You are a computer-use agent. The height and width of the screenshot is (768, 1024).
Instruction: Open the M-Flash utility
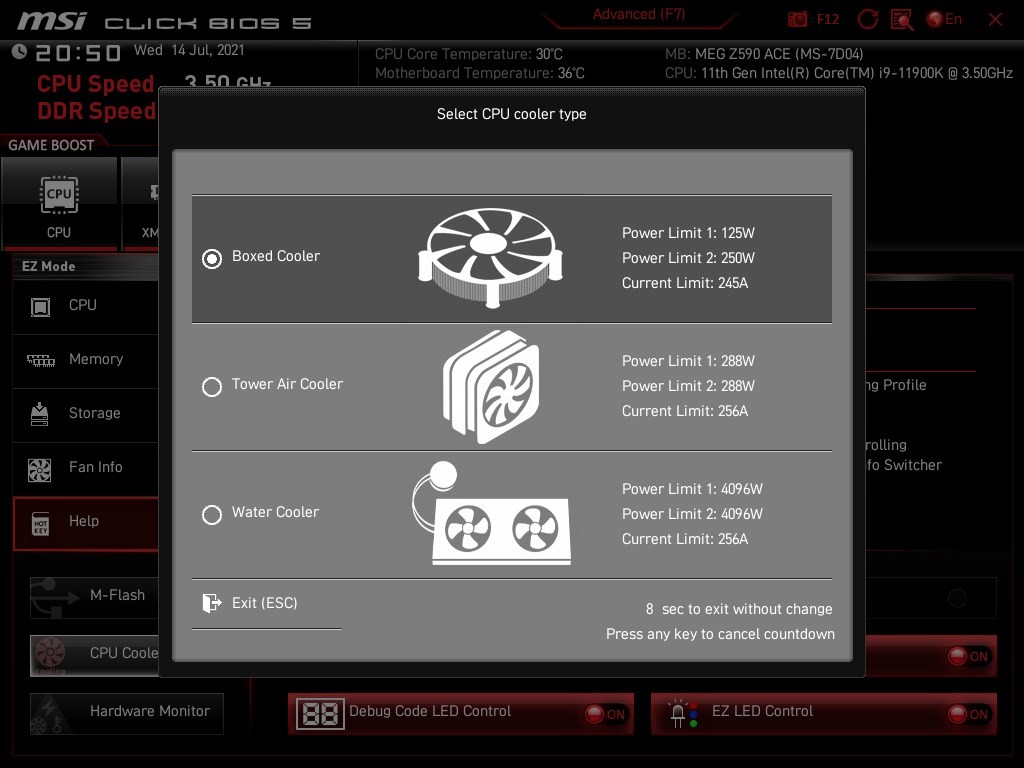94,597
